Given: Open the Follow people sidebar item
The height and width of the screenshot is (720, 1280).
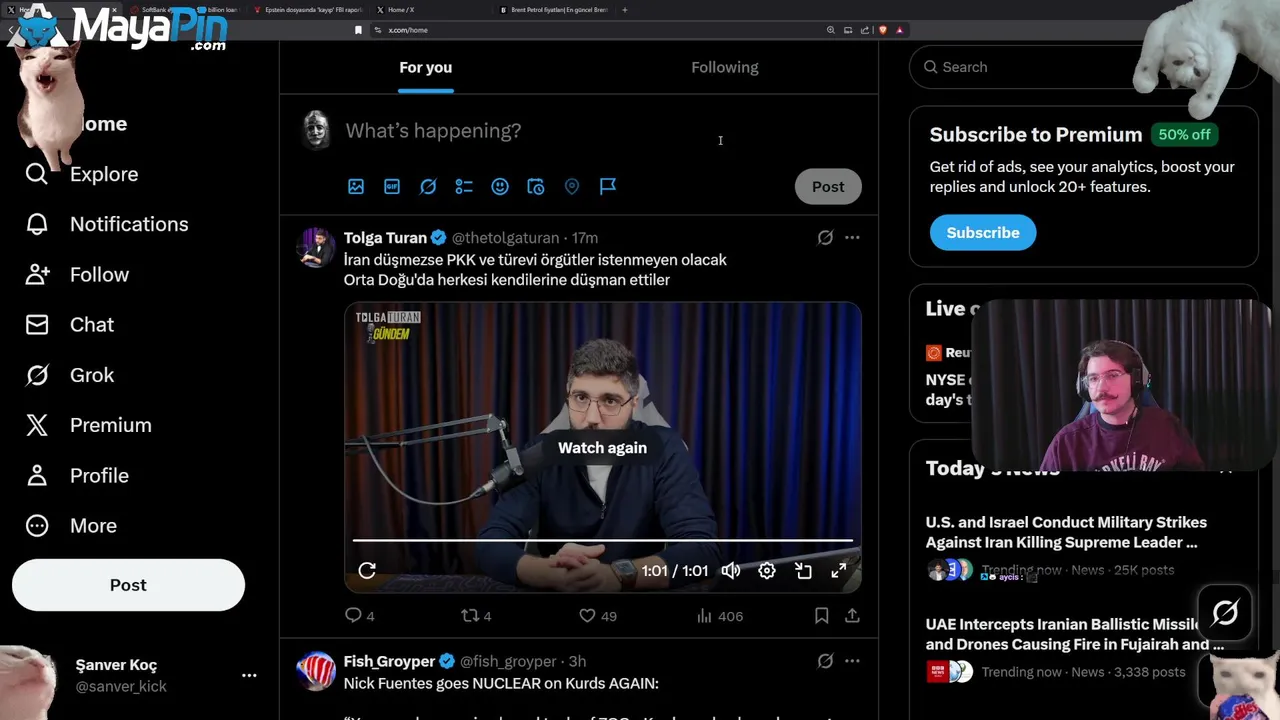Looking at the screenshot, I should pos(77,274).
